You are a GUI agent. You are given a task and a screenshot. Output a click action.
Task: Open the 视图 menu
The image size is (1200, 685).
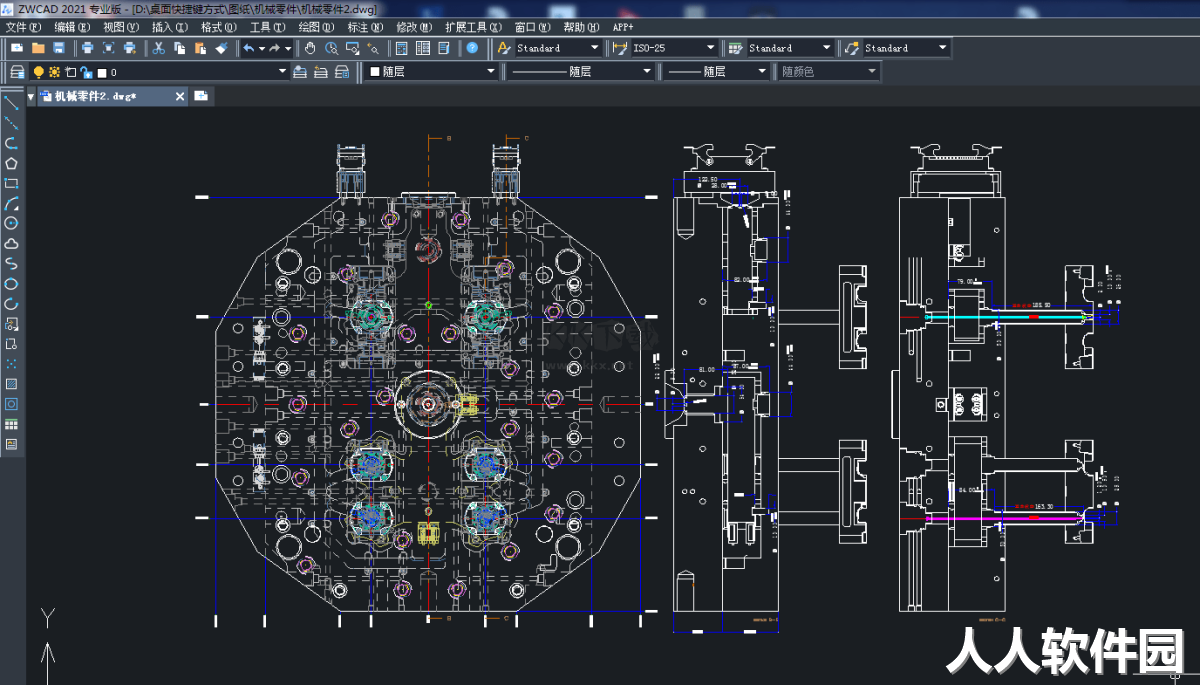pos(120,27)
